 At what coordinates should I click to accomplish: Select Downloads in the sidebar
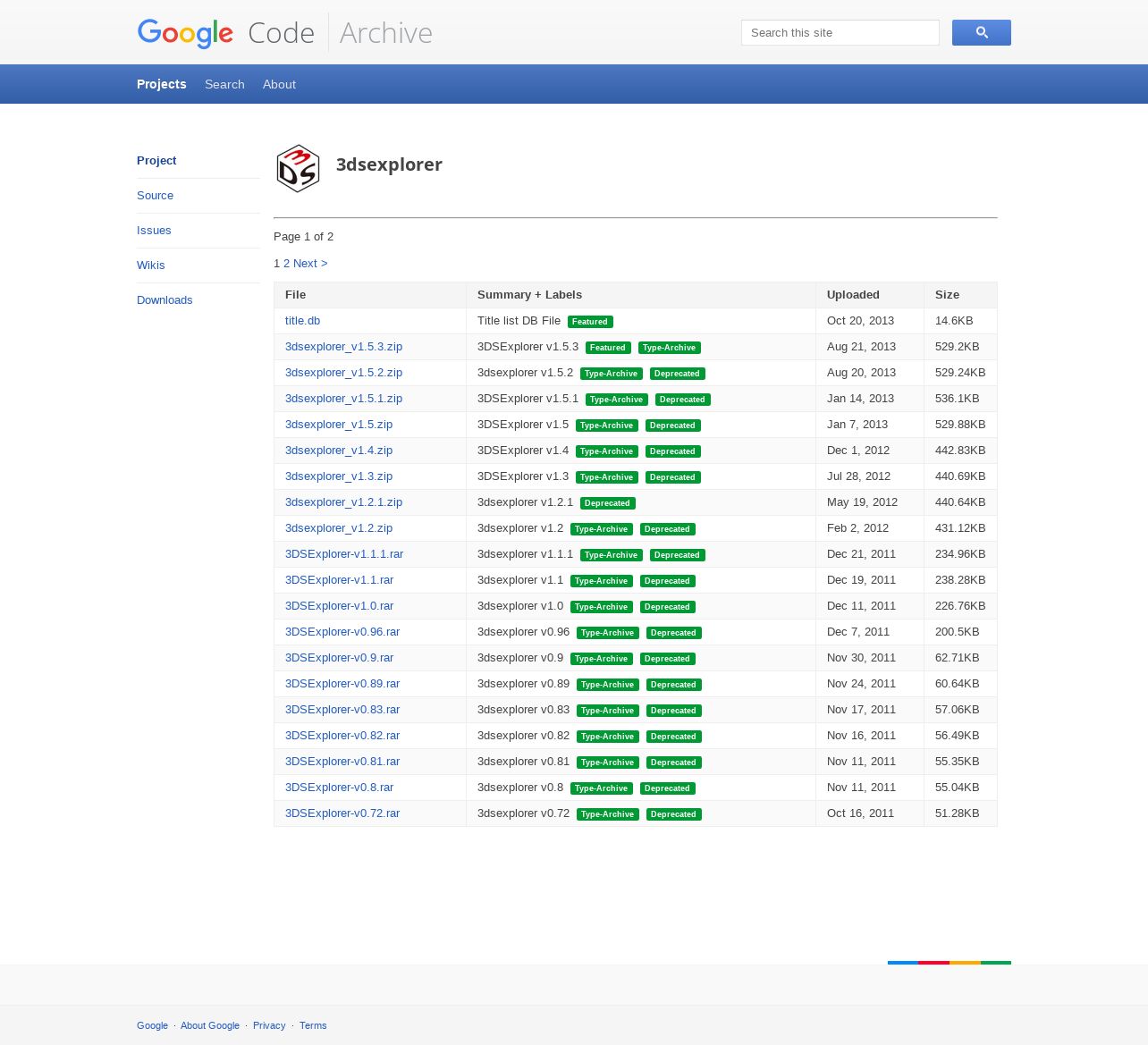165,300
